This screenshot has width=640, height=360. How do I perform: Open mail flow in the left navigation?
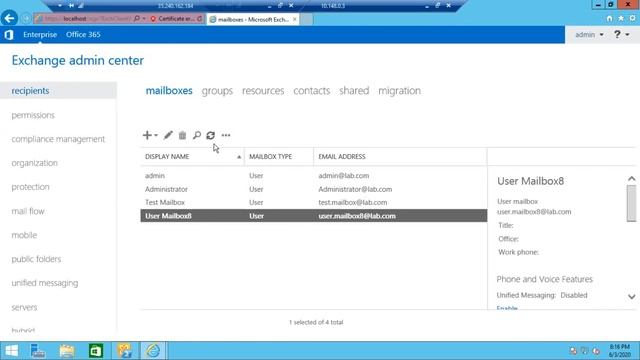(28, 211)
